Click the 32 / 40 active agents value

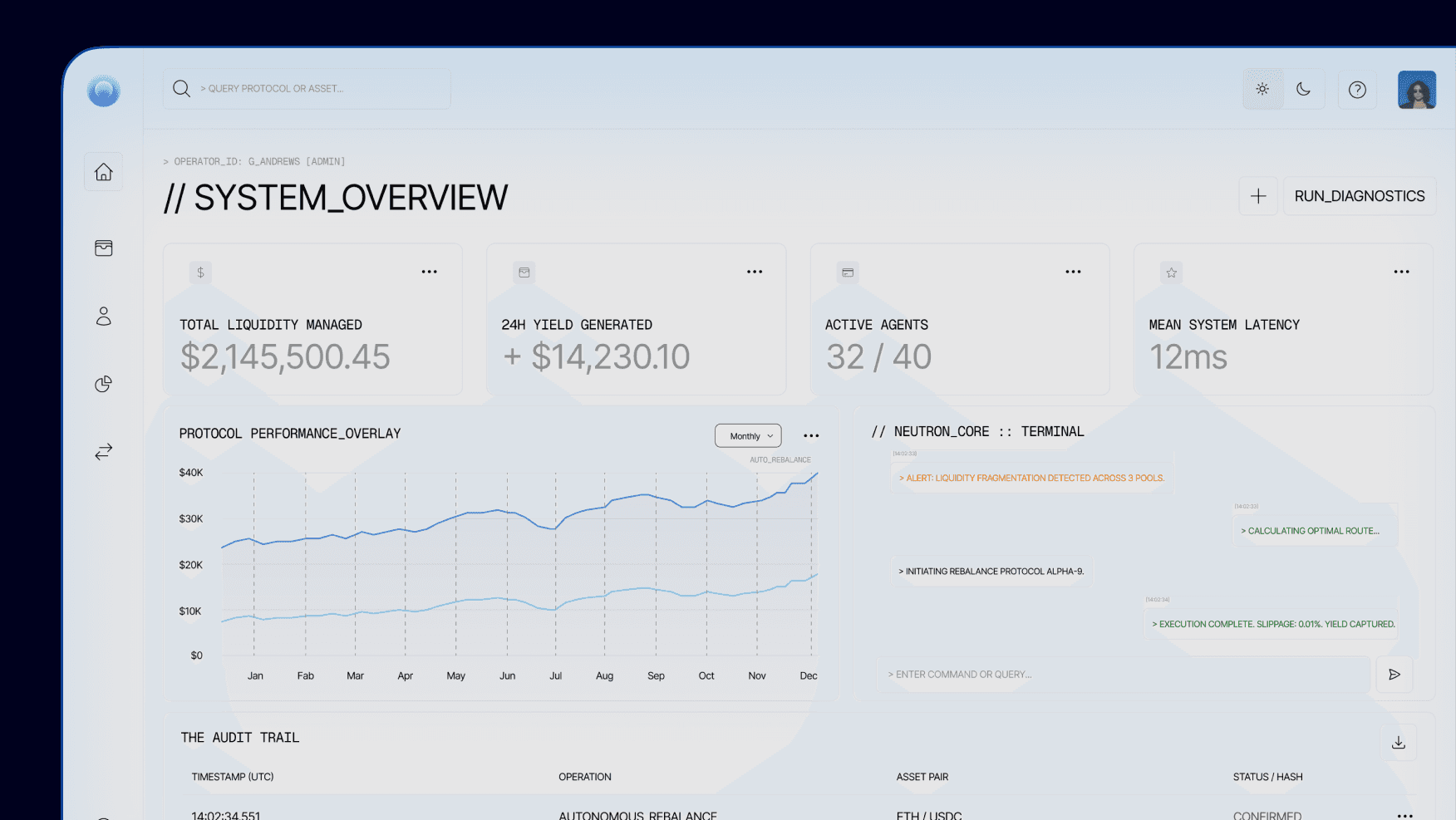pyautogui.click(x=878, y=357)
